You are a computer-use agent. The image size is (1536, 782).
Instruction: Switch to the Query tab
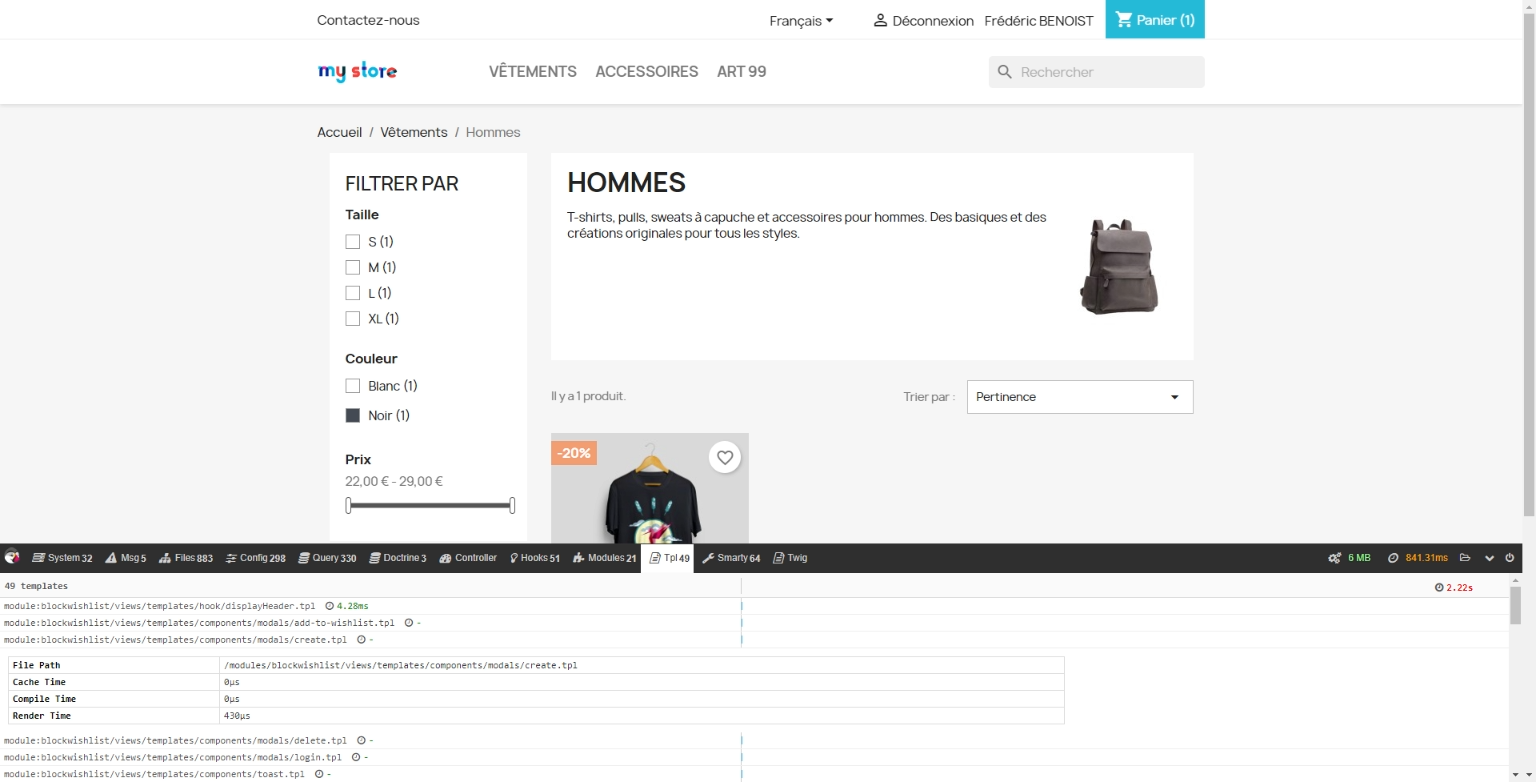pyautogui.click(x=326, y=558)
